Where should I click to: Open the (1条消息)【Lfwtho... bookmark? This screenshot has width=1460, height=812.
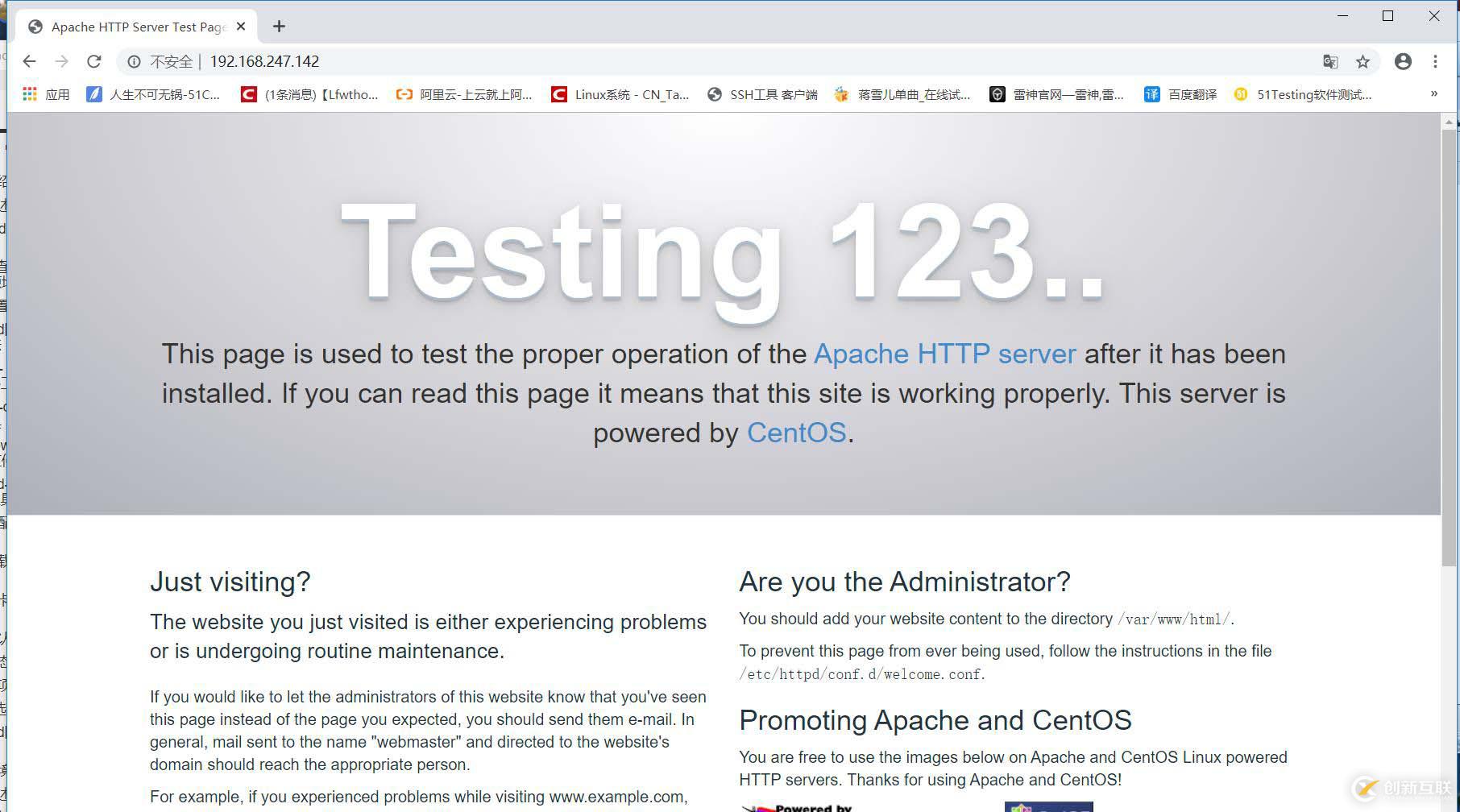pyautogui.click(x=309, y=94)
